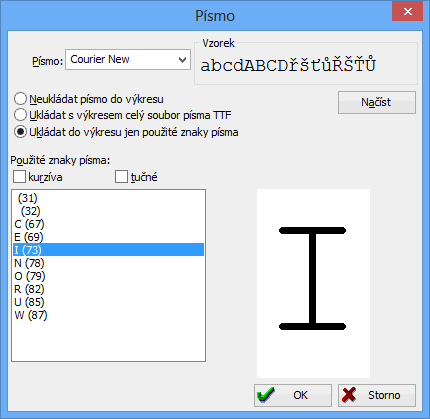Image resolution: width=430 pixels, height=419 pixels.
Task: Confirm with the OK button
Action: pyautogui.click(x=293, y=395)
